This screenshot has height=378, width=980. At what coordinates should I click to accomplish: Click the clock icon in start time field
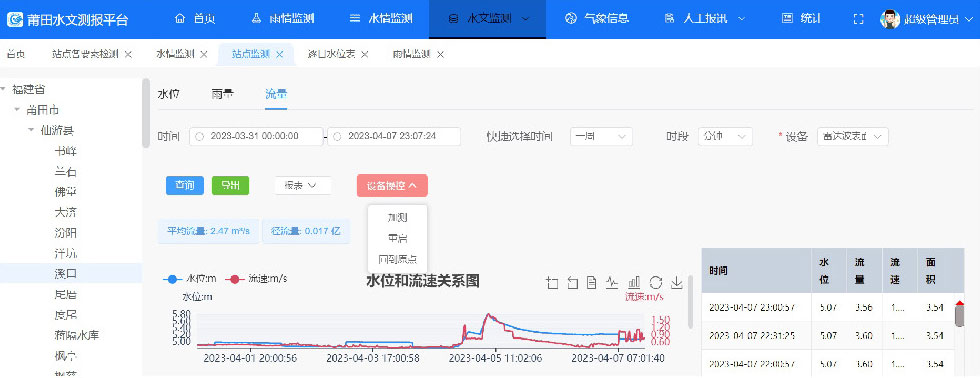(x=200, y=136)
